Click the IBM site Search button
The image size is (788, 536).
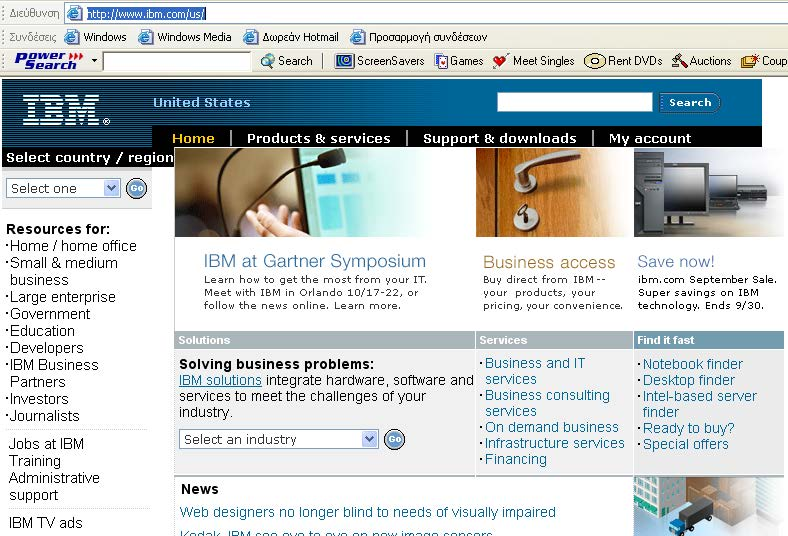pyautogui.click(x=690, y=102)
